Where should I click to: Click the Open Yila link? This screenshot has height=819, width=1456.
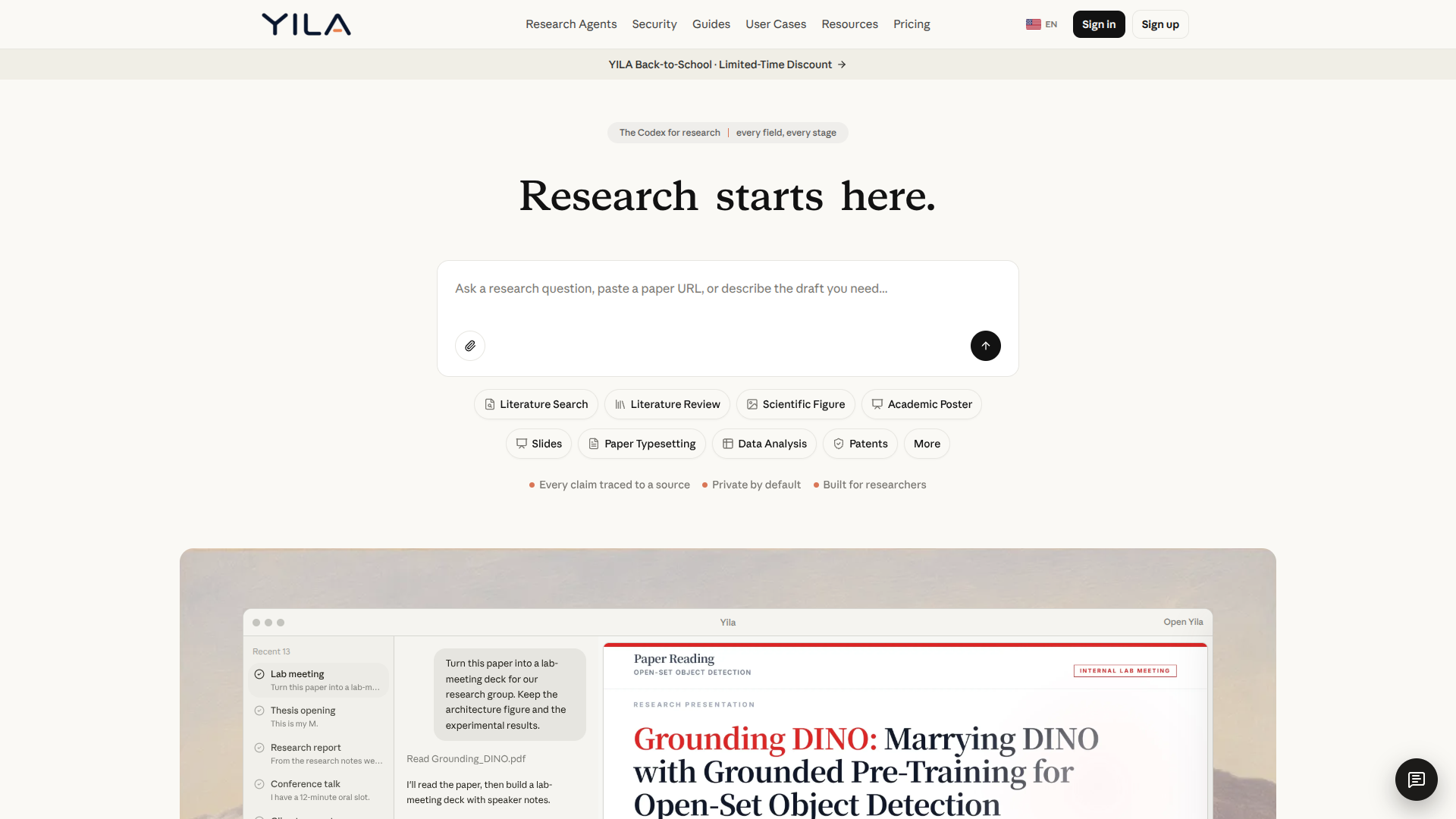tap(1183, 622)
